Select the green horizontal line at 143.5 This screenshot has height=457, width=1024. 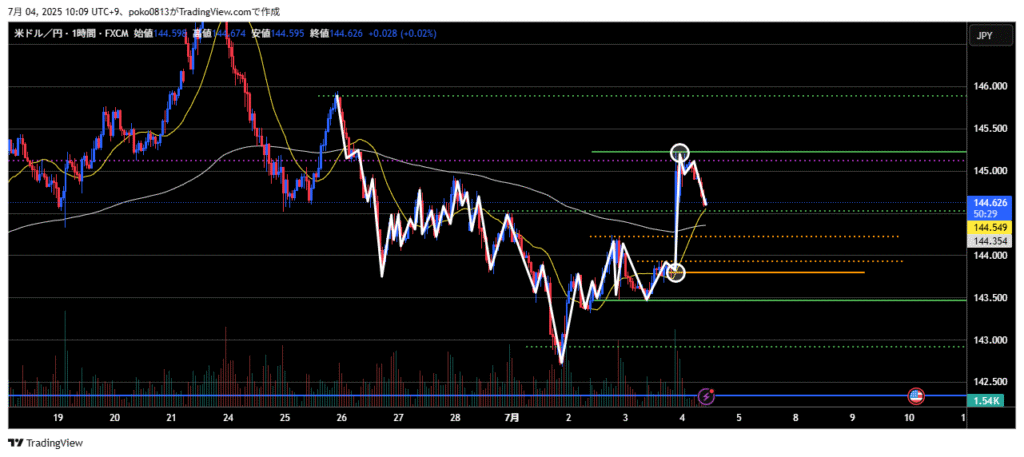[800, 300]
